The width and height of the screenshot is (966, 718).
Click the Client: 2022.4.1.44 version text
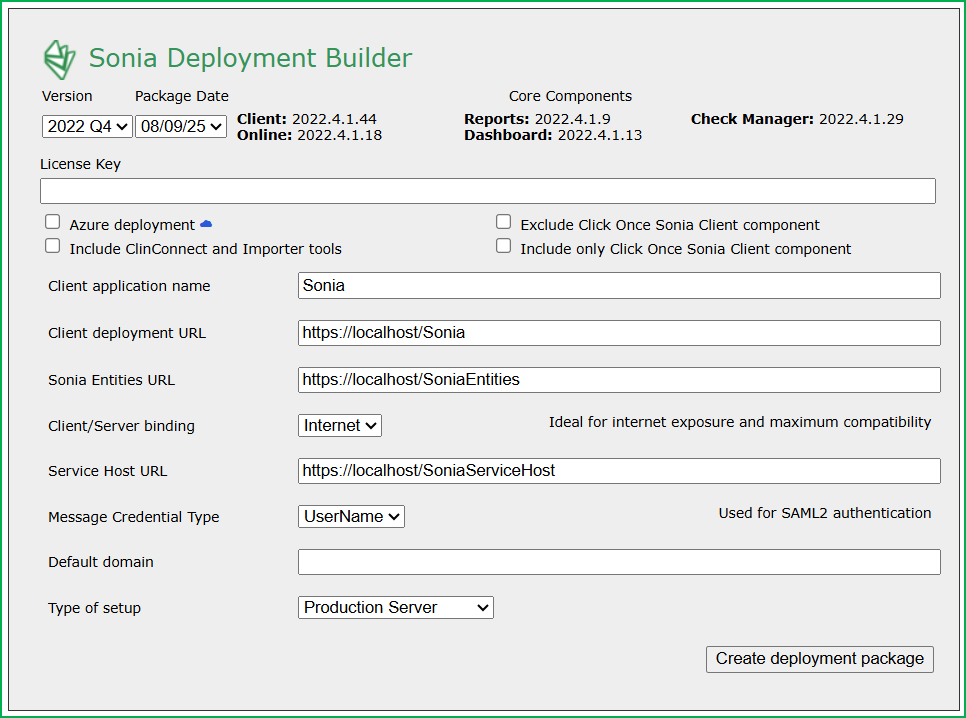click(307, 119)
